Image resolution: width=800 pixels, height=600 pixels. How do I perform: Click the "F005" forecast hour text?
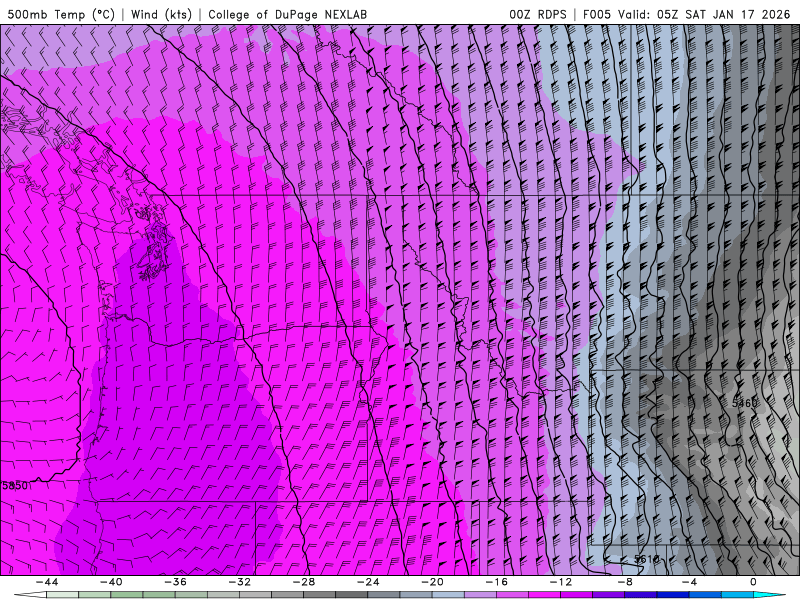click(x=596, y=15)
